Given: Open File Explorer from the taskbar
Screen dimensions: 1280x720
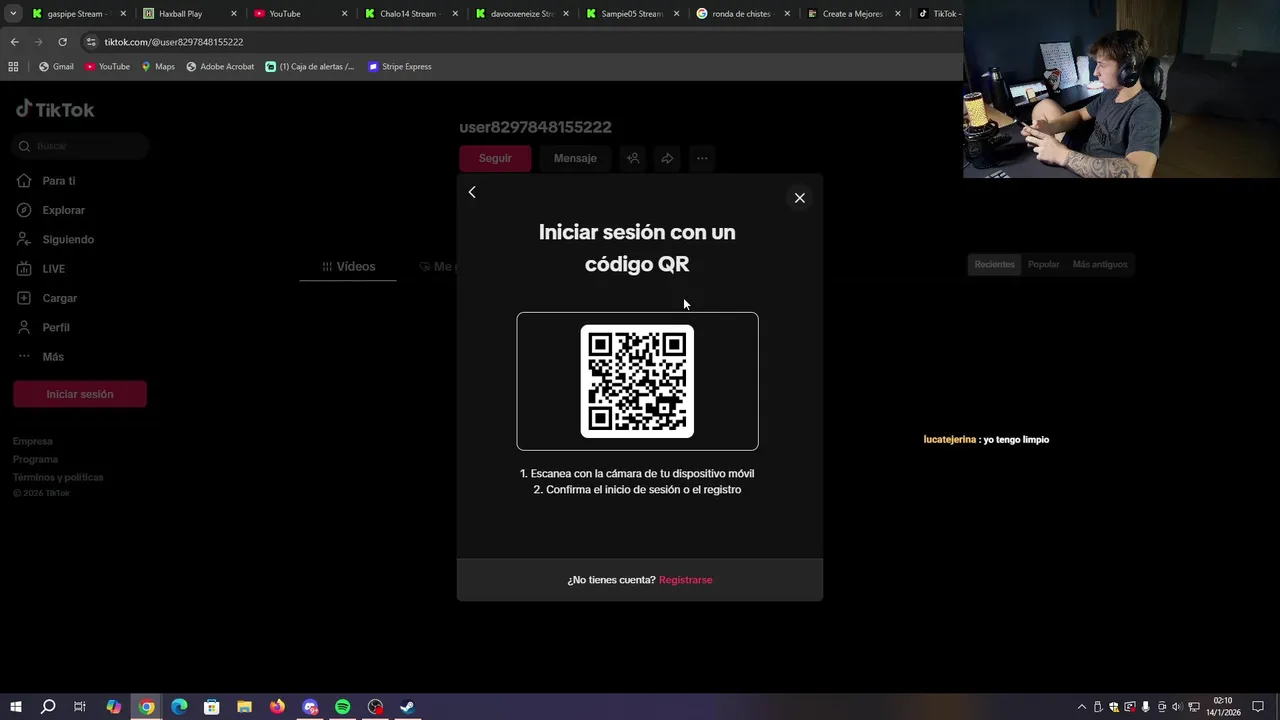Looking at the screenshot, I should coord(244,707).
